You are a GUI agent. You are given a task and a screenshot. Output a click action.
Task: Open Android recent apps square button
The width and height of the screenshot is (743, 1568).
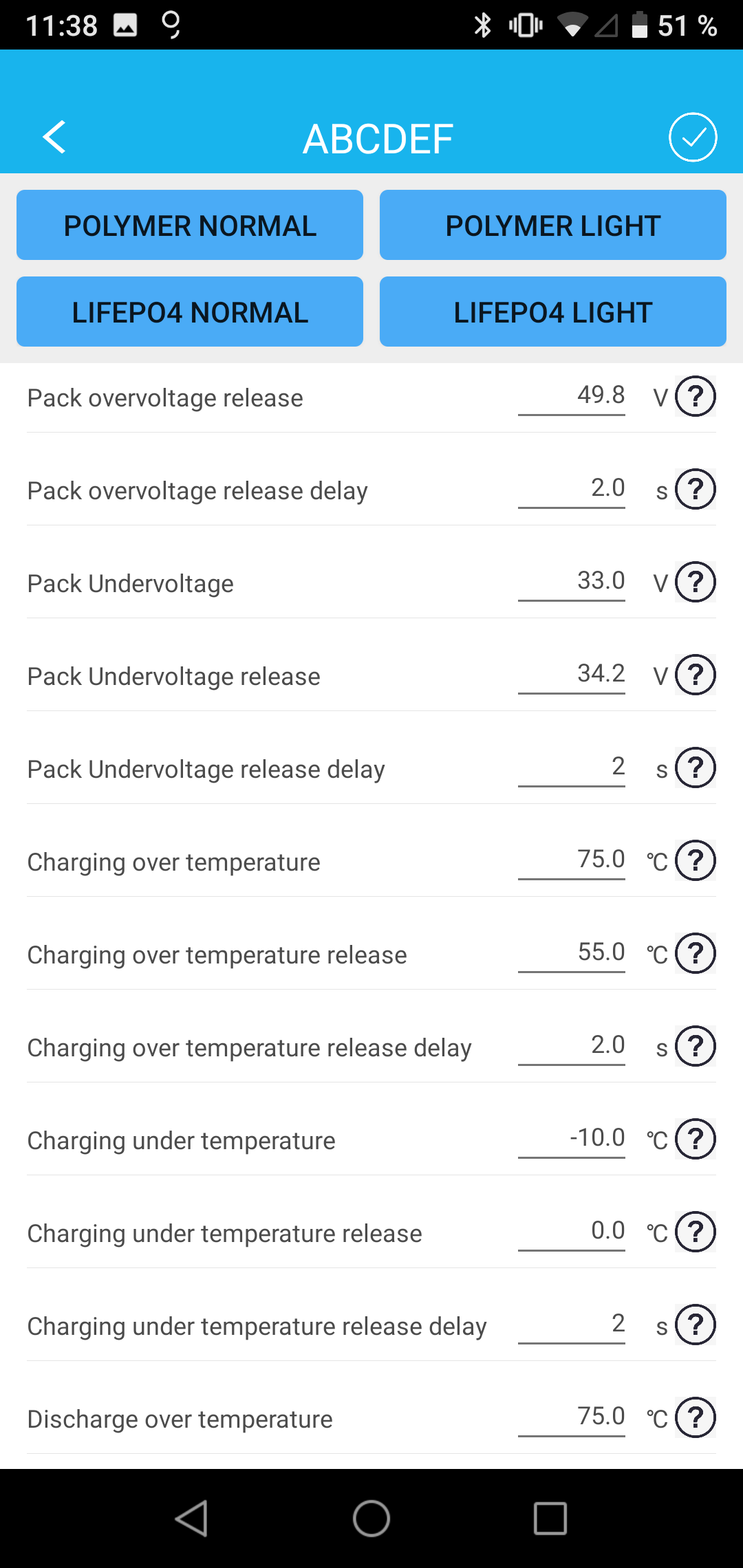tap(550, 1518)
